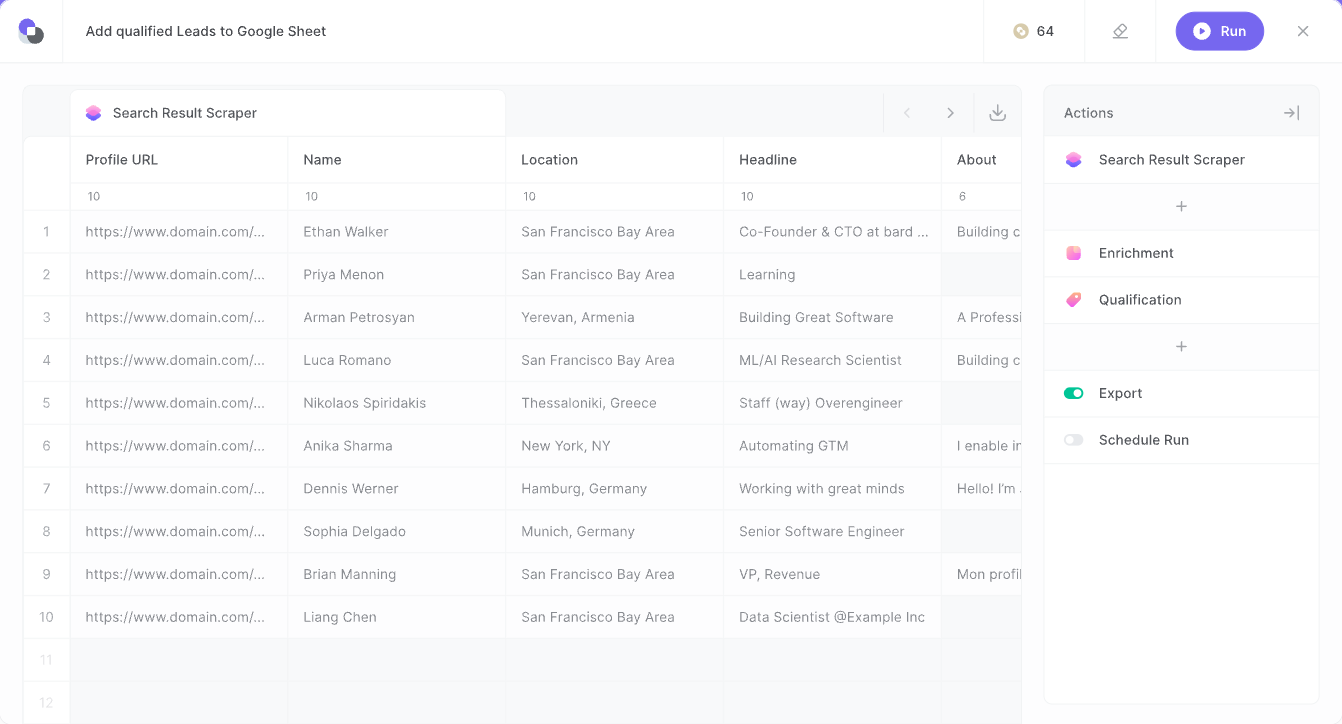Run the workflow

click(1219, 31)
